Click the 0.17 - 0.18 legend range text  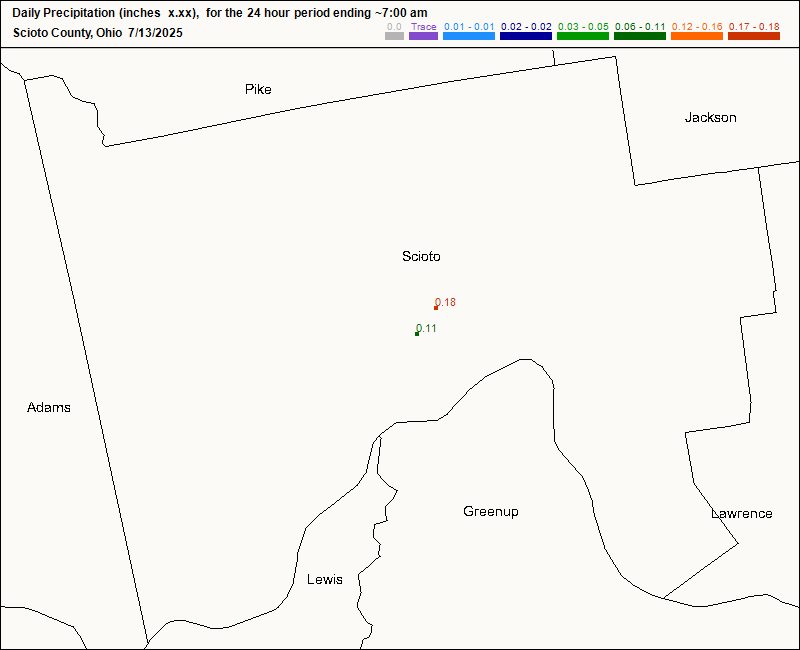point(754,27)
